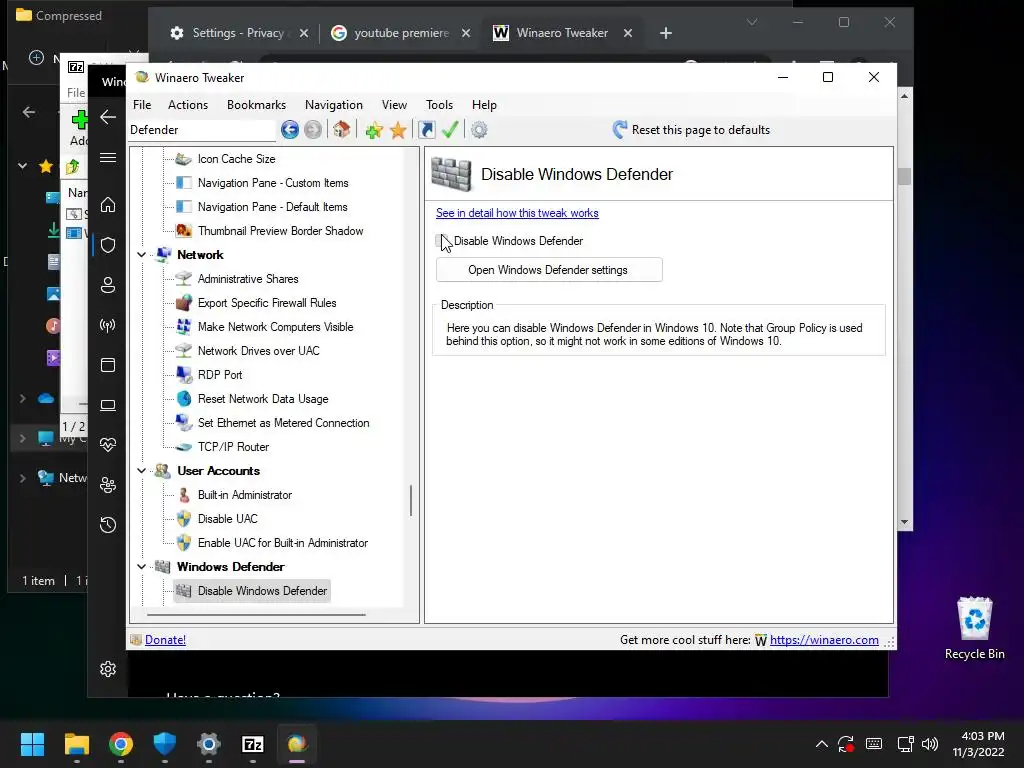Select Administrative Shares tree item
Viewport: 1024px width, 768px height.
248,279
